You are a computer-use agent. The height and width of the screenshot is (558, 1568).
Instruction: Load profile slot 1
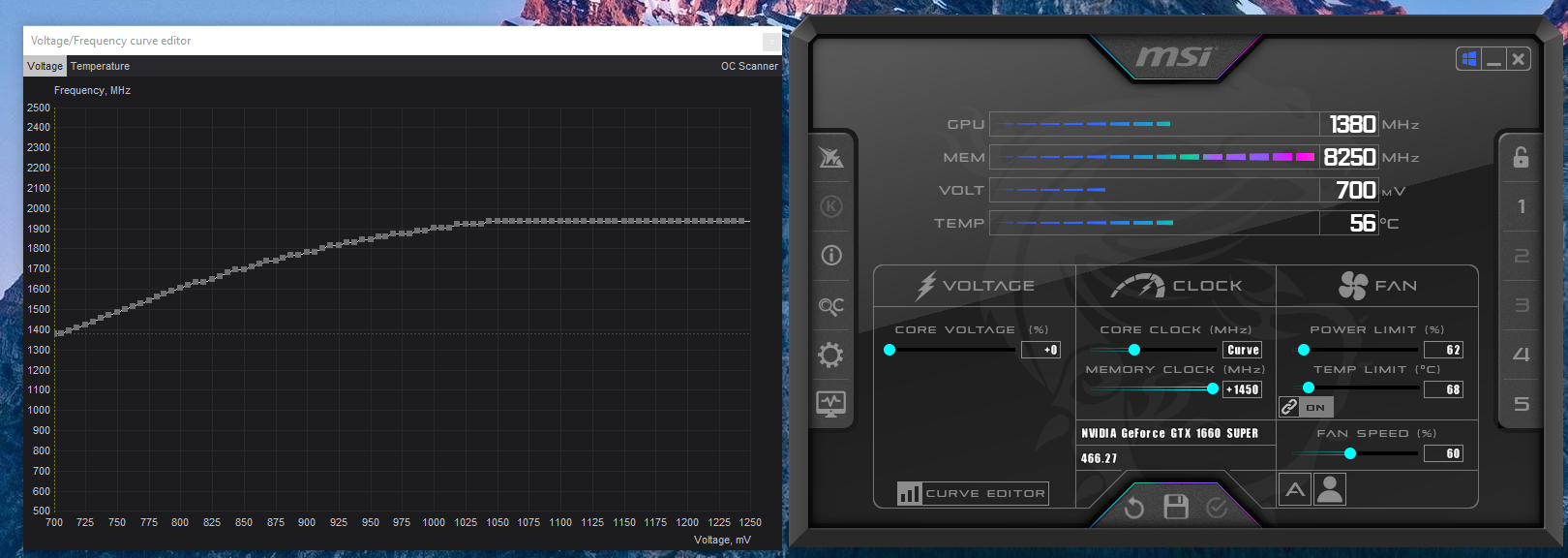(x=1521, y=206)
